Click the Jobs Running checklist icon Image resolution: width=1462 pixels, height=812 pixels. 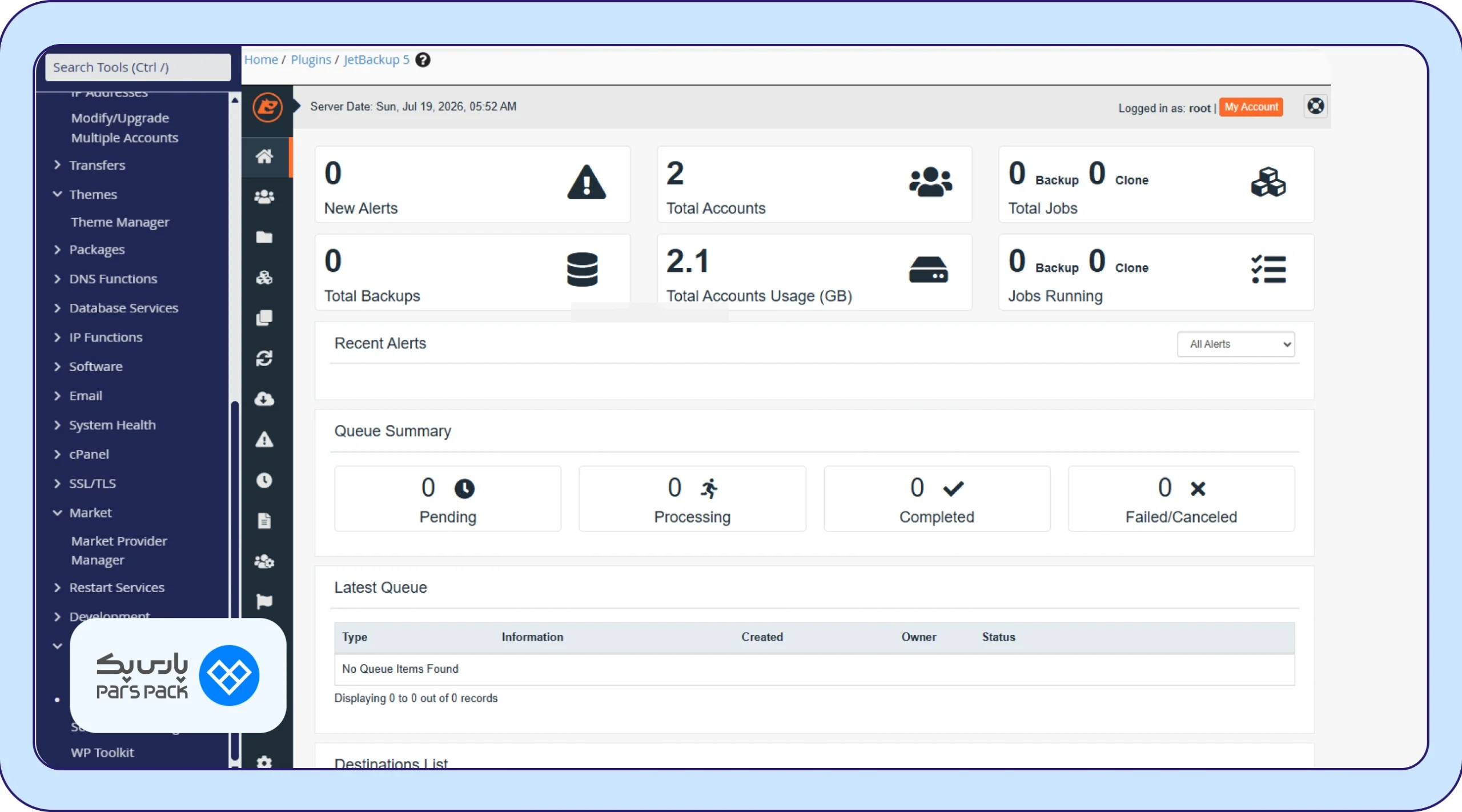(x=1268, y=270)
